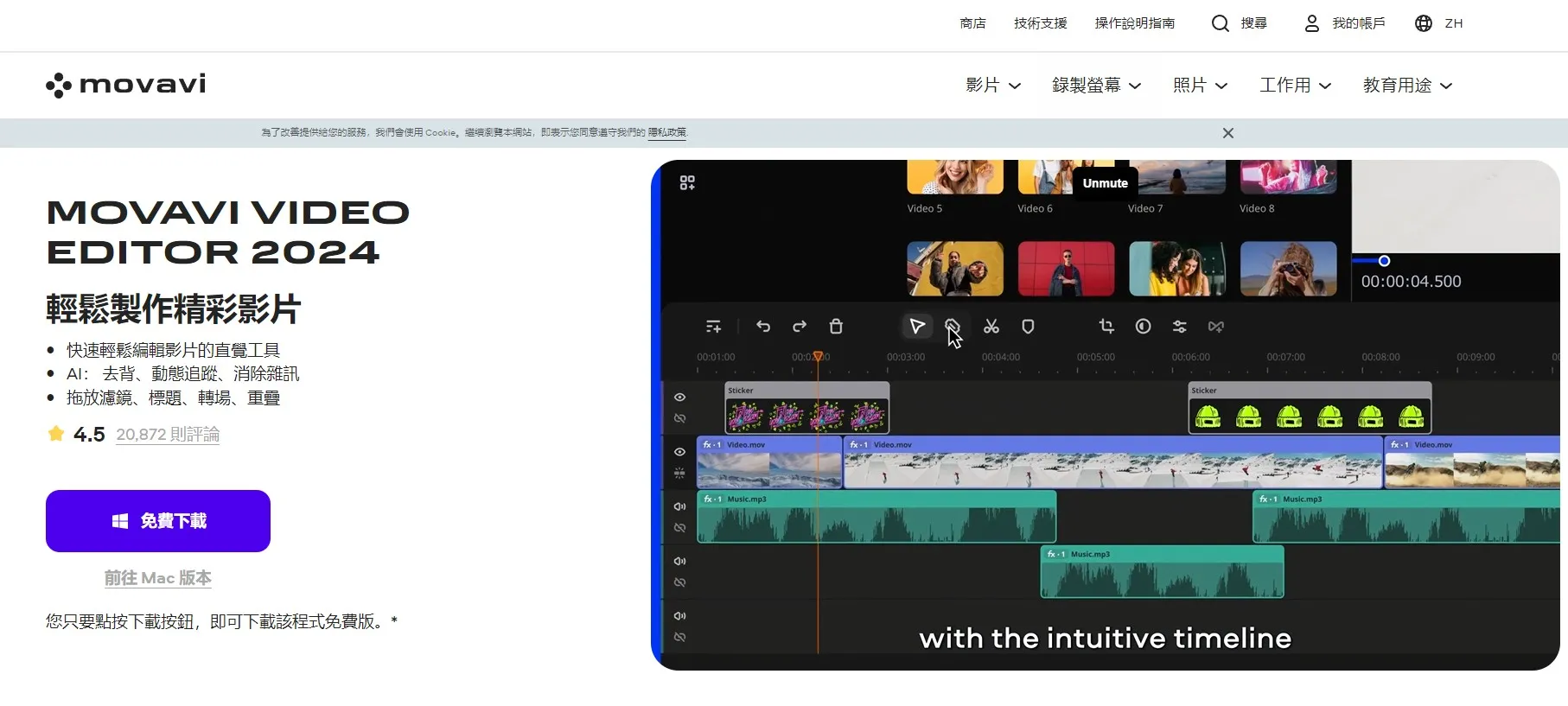1568x706 pixels.
Task: Click the add media grid icon in editor
Action: click(687, 182)
